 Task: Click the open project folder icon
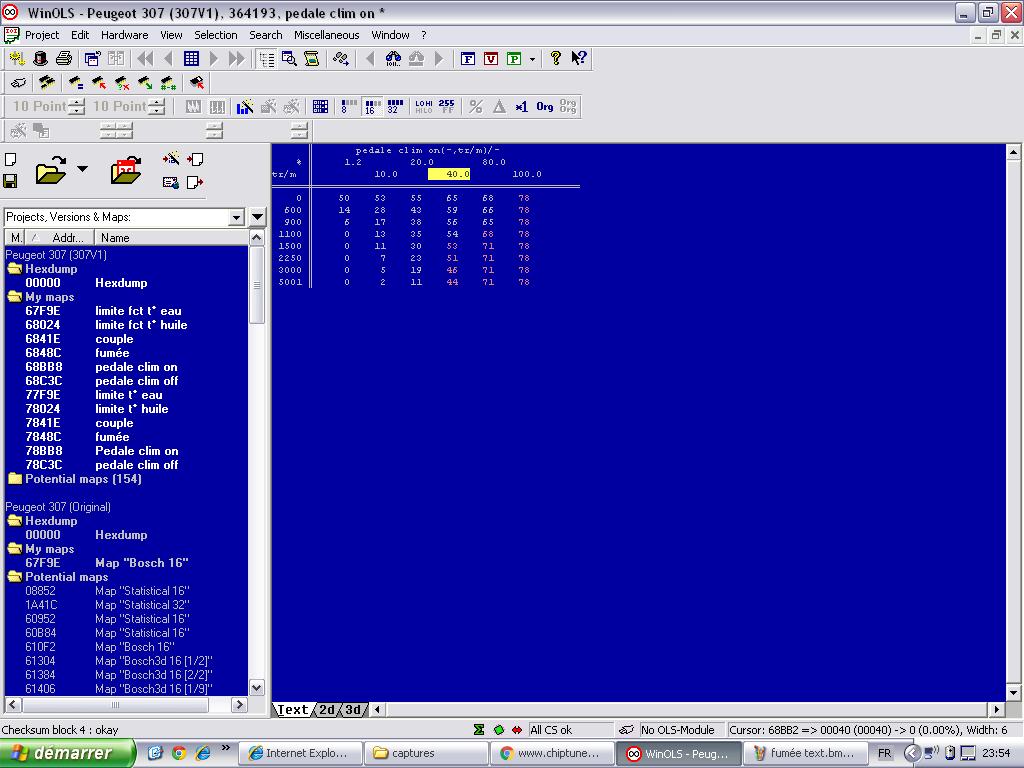coord(50,171)
